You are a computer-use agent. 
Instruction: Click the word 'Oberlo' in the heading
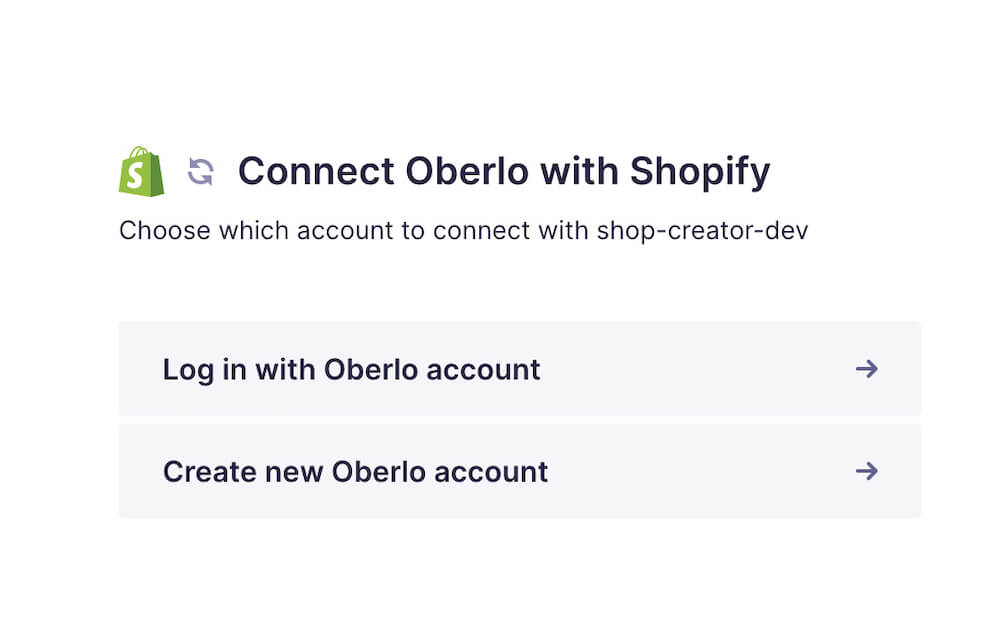(x=467, y=172)
